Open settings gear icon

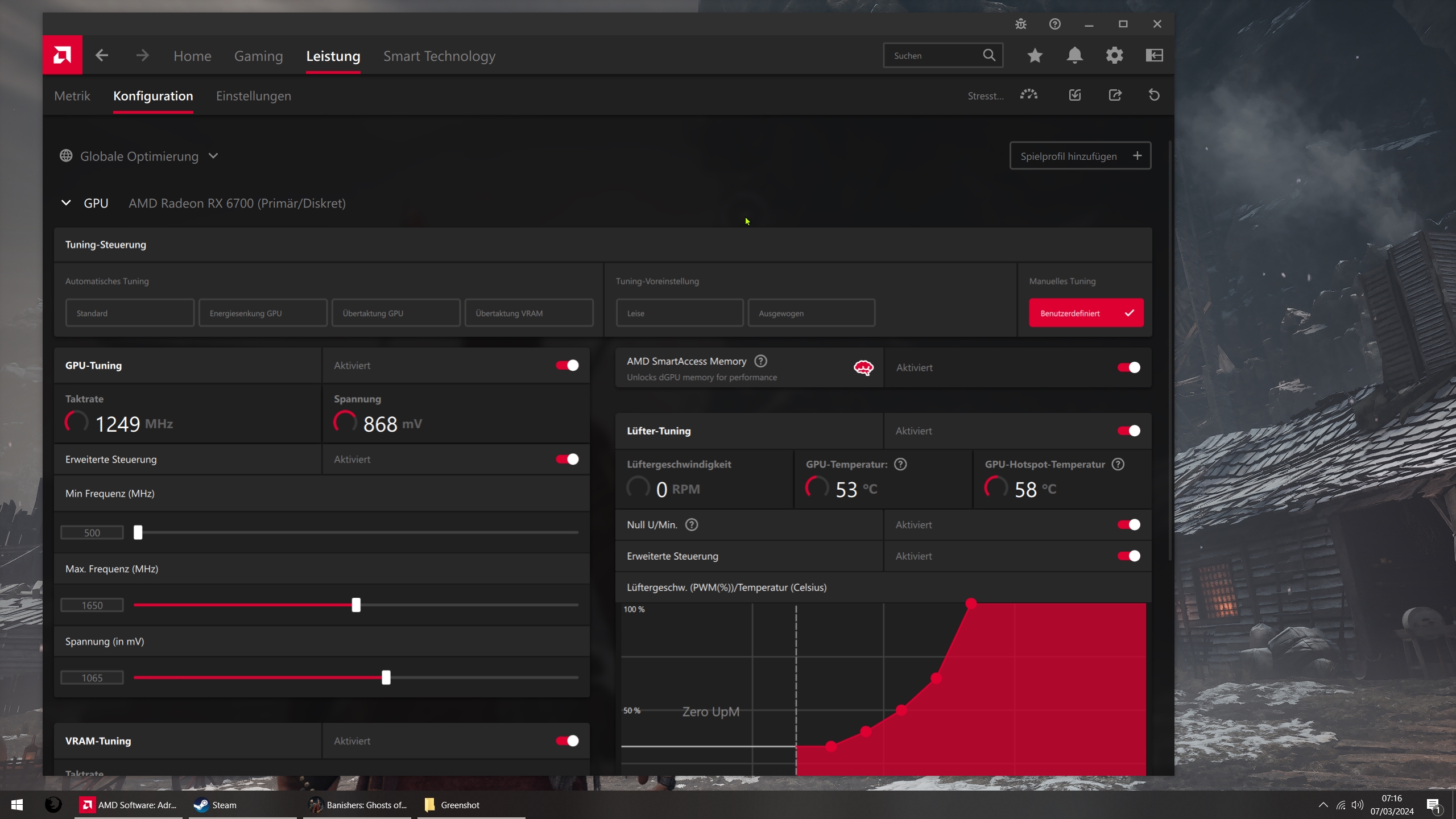(1114, 55)
